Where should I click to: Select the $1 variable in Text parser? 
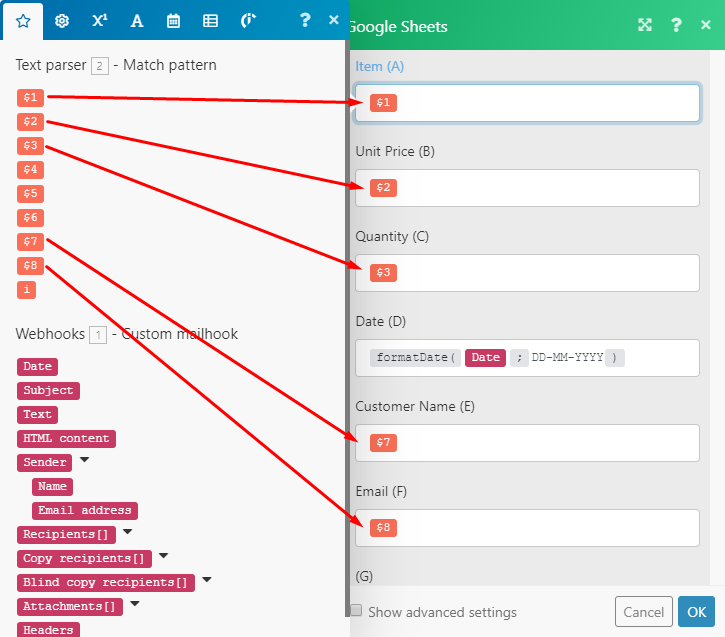pos(31,98)
